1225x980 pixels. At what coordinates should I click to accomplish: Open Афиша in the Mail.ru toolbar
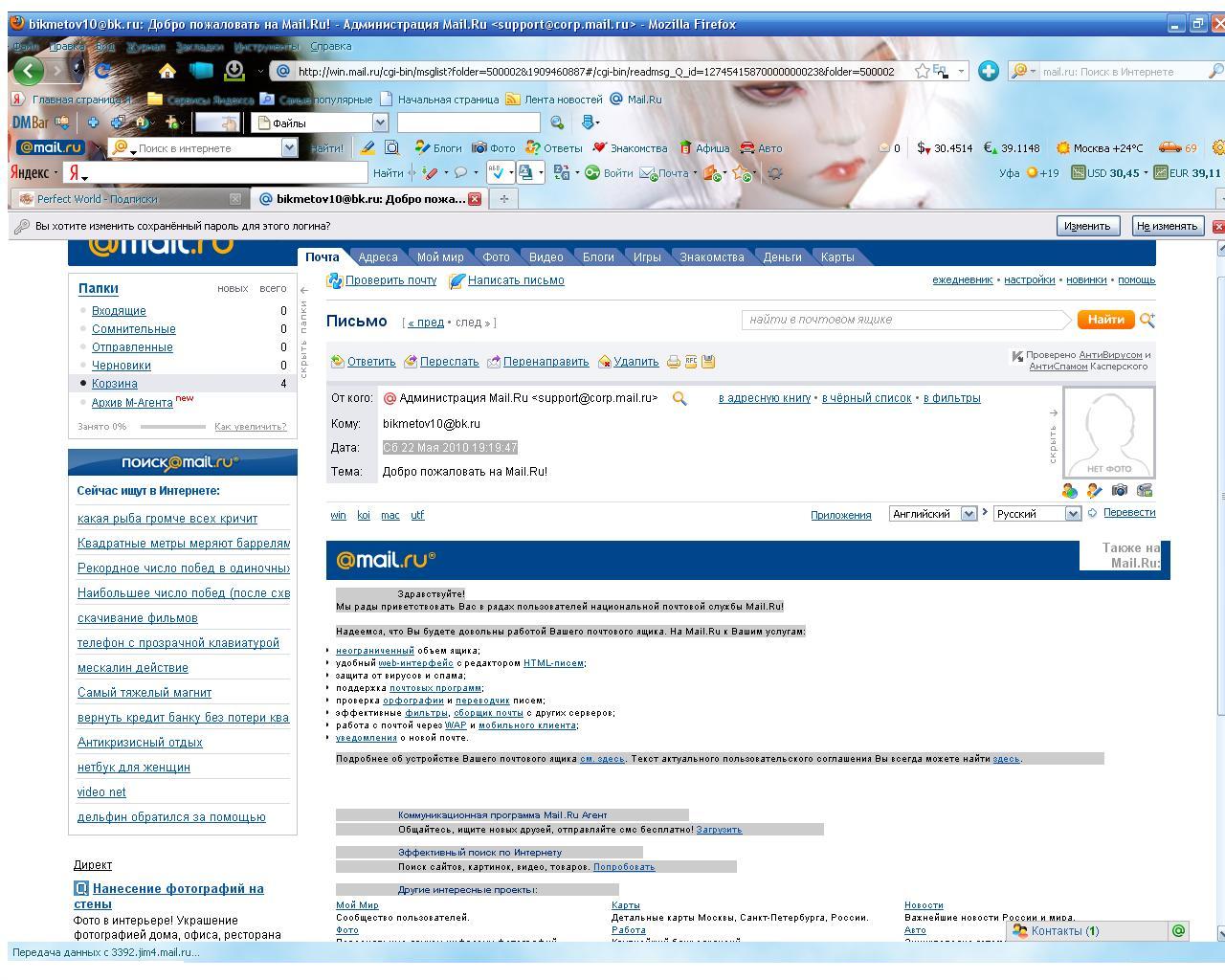click(704, 148)
